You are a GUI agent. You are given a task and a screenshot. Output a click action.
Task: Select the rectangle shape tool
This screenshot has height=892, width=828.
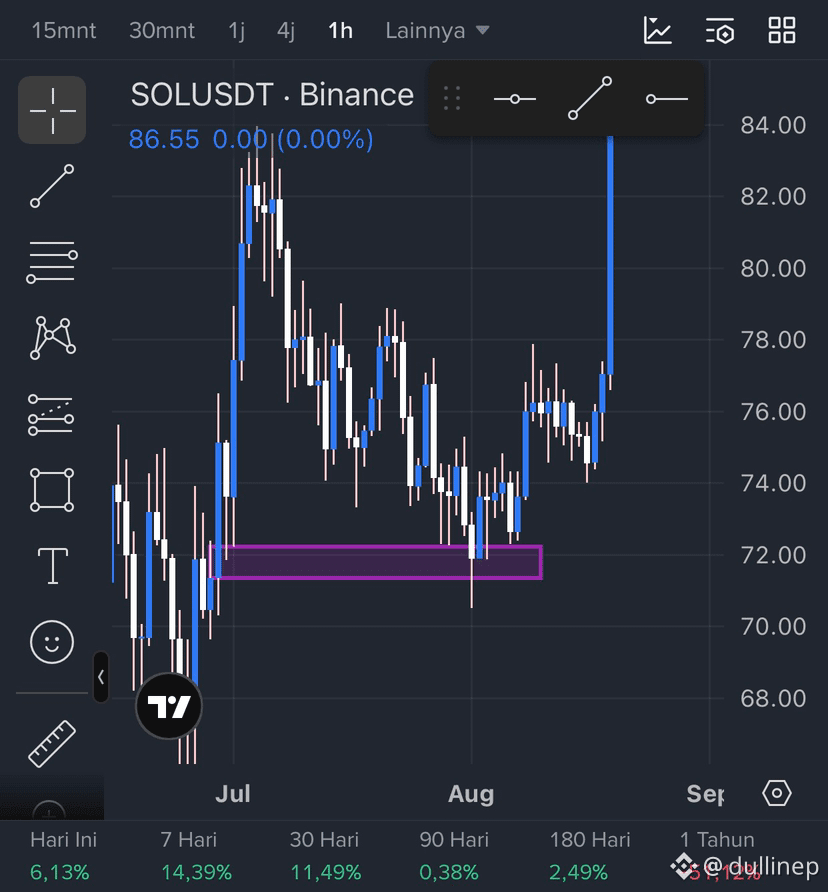pyautogui.click(x=52, y=490)
